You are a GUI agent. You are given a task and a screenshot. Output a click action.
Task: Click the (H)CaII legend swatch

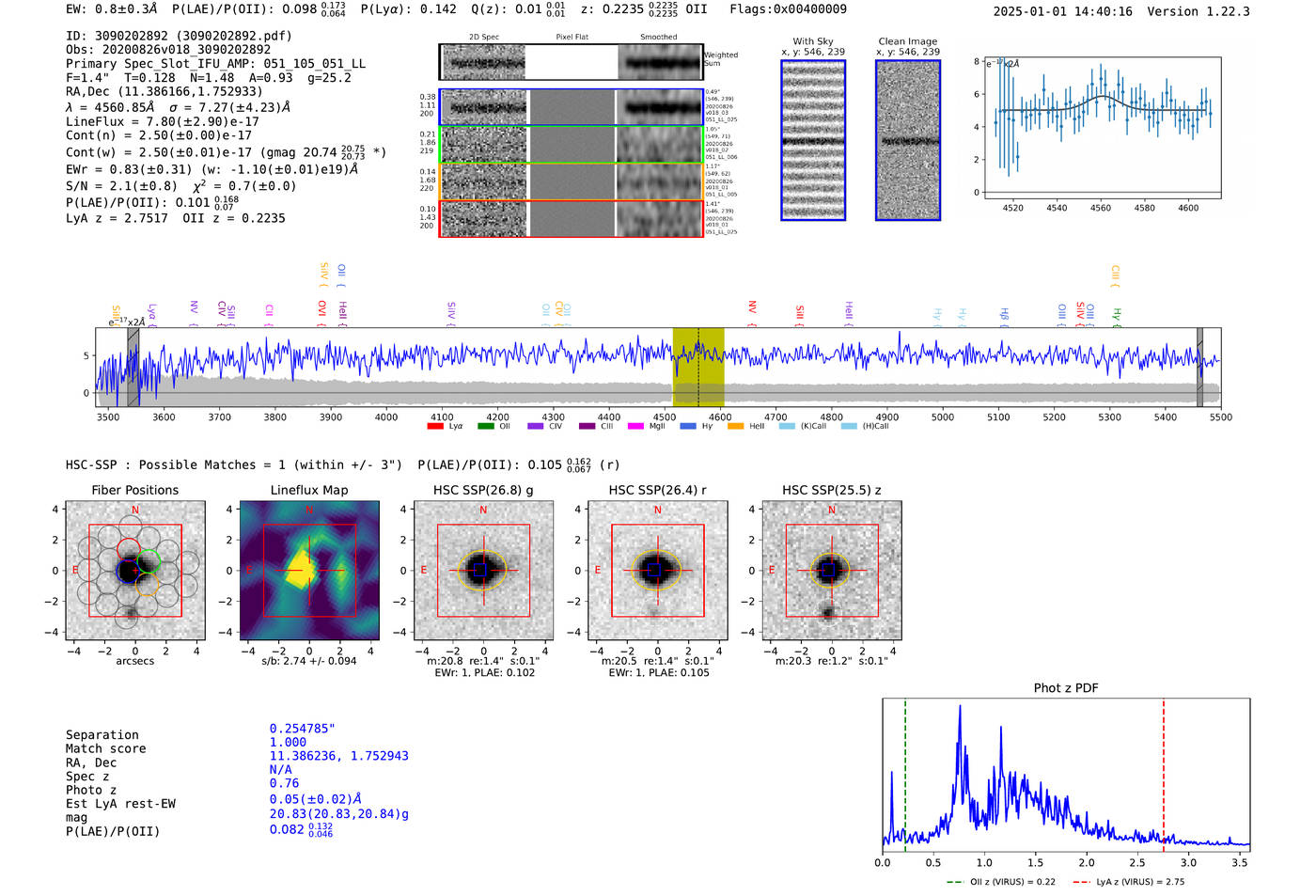[x=849, y=427]
